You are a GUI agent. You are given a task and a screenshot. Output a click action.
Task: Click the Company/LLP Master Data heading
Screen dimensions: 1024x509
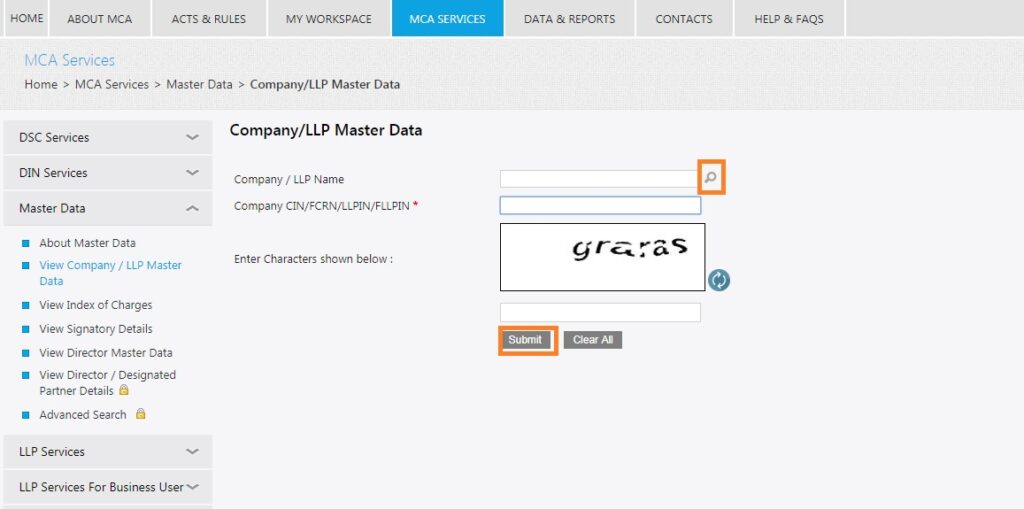coord(326,130)
